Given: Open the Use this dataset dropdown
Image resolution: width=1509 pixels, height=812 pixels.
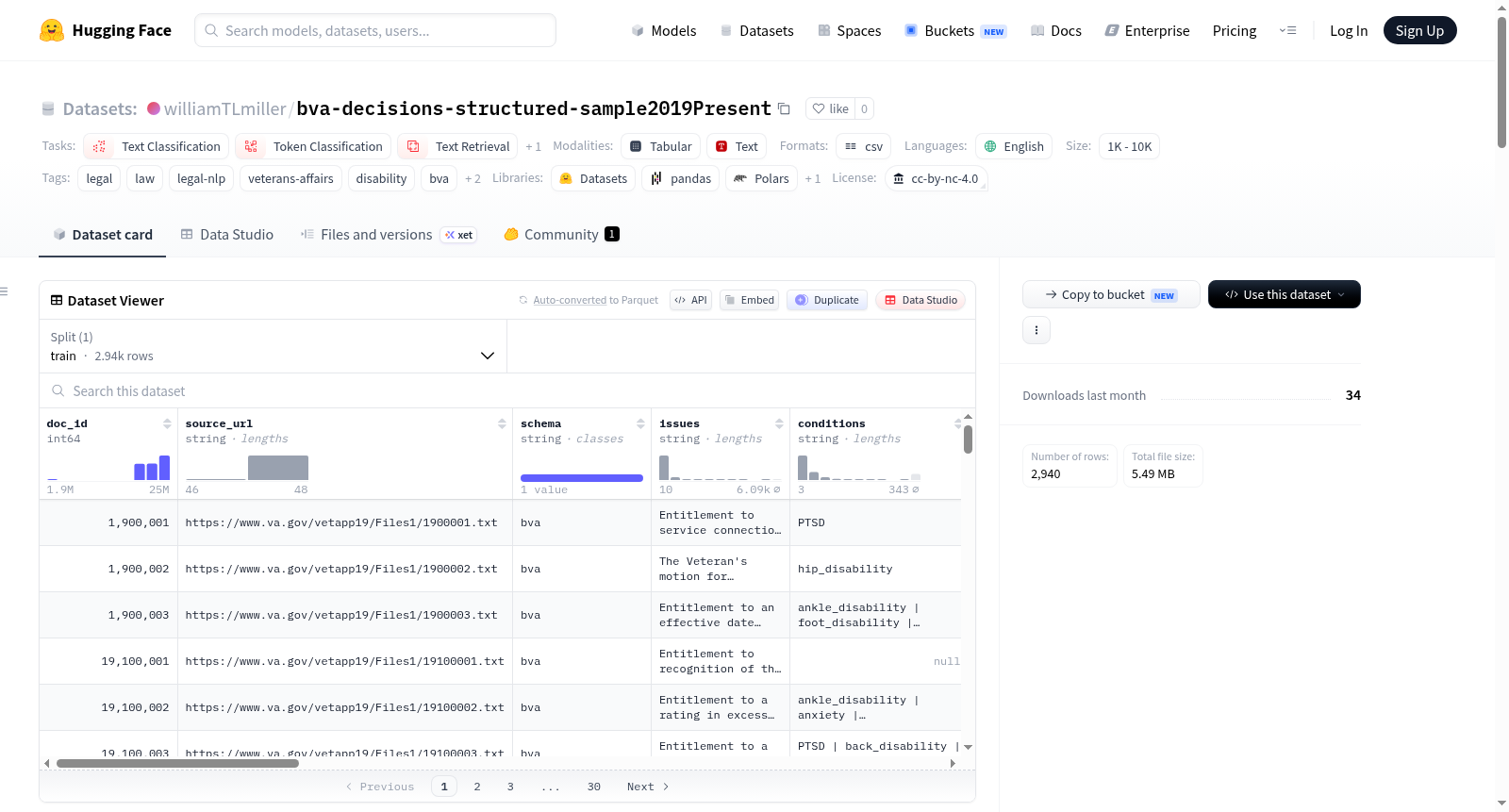Looking at the screenshot, I should click(1285, 294).
